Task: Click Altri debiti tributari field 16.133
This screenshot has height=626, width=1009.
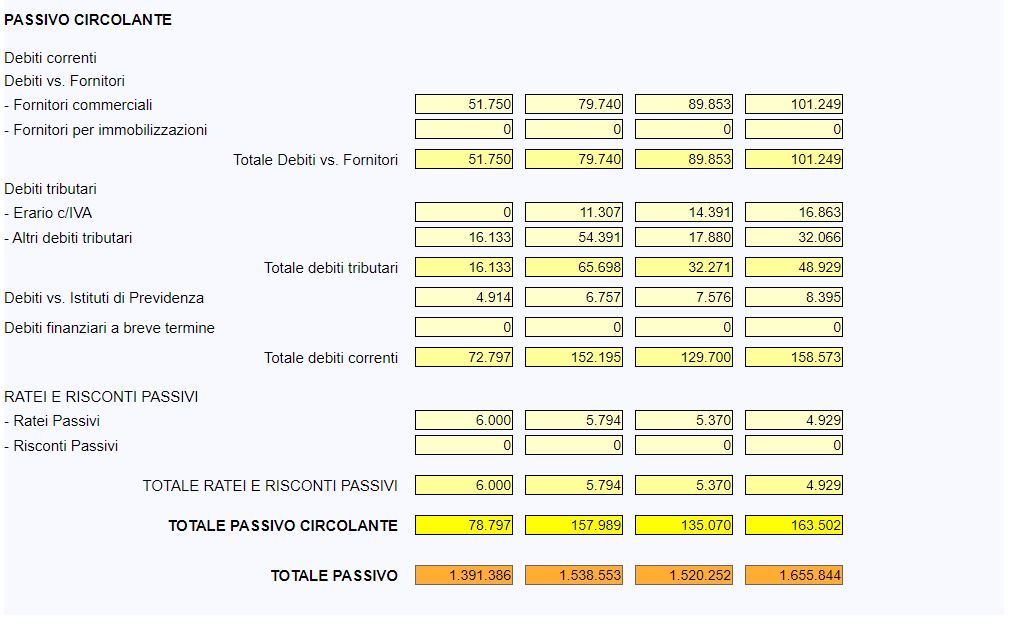Action: (464, 237)
